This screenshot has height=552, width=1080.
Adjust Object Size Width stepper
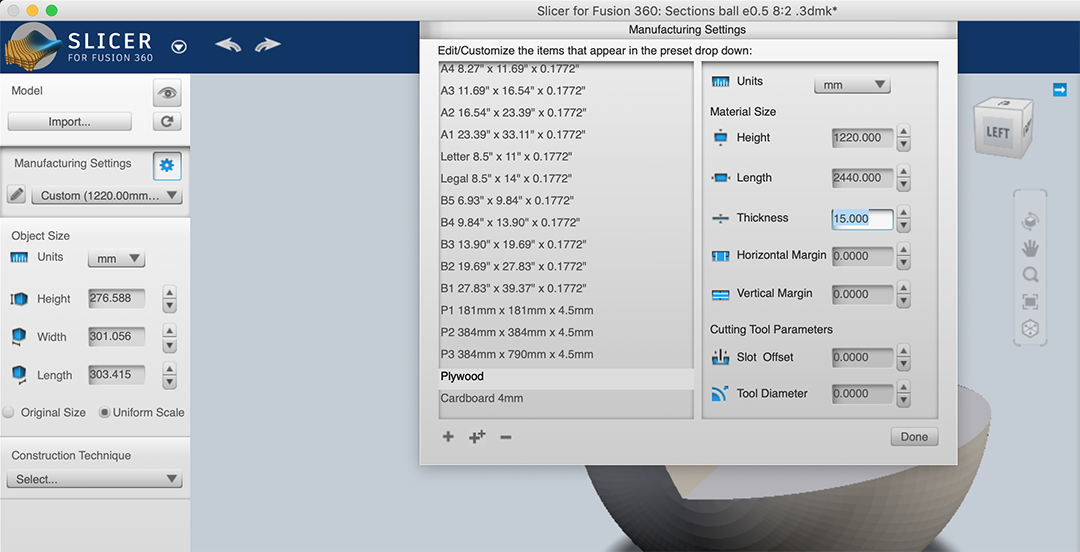[169, 338]
